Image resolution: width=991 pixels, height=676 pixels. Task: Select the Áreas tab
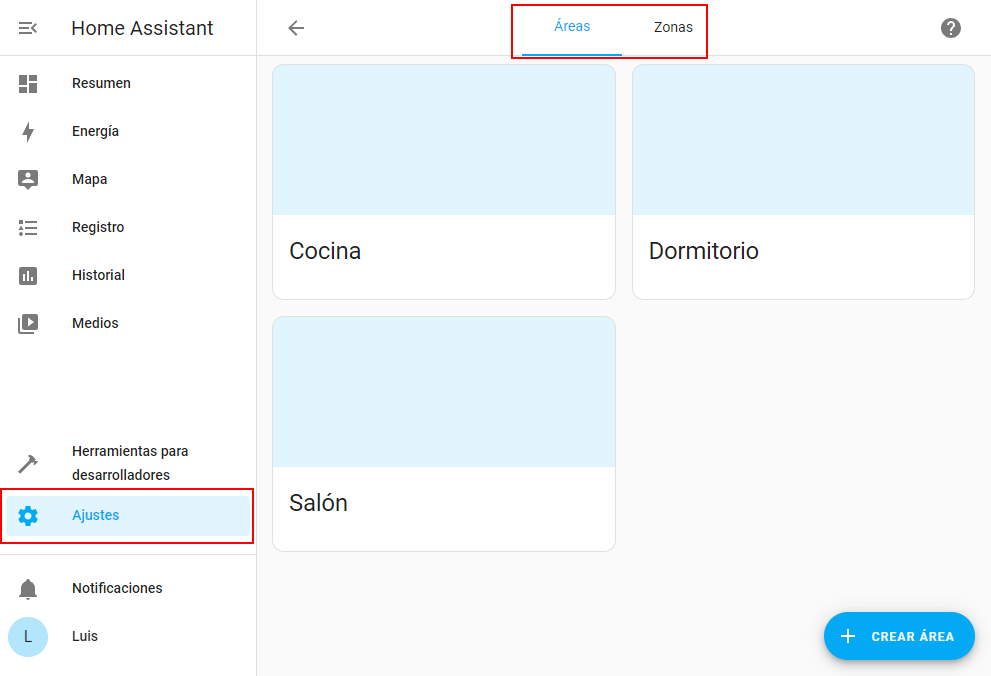[572, 27]
